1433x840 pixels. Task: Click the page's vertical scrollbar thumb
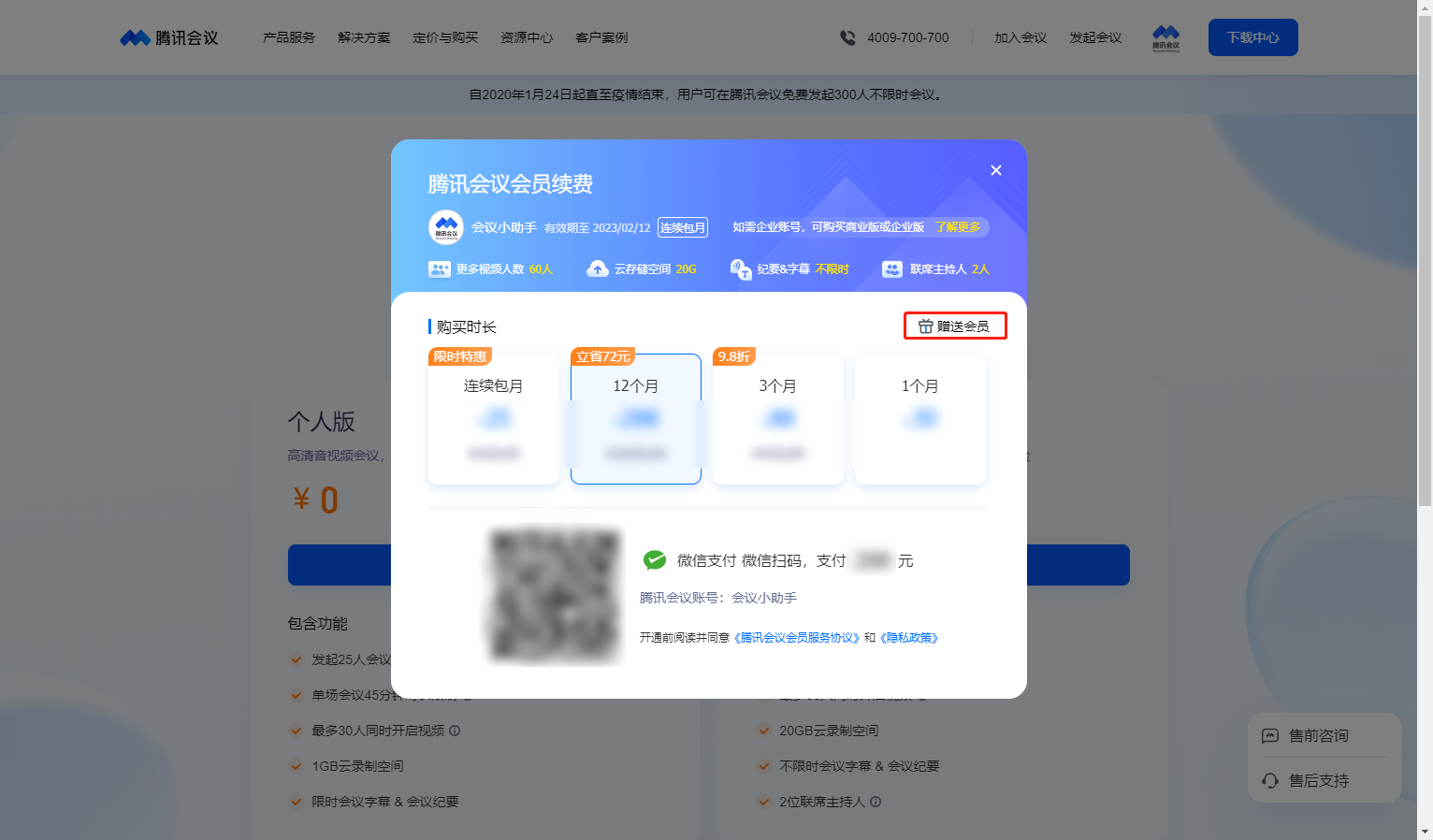click(x=1425, y=260)
